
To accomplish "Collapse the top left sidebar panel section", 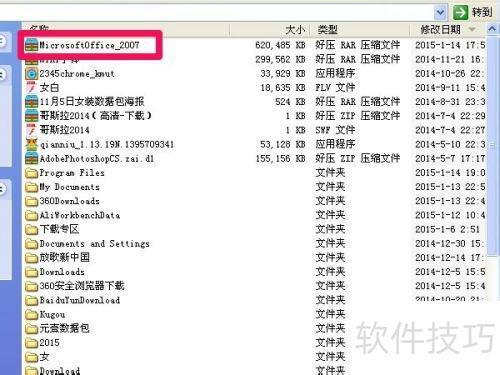I will [x=2, y=41].
